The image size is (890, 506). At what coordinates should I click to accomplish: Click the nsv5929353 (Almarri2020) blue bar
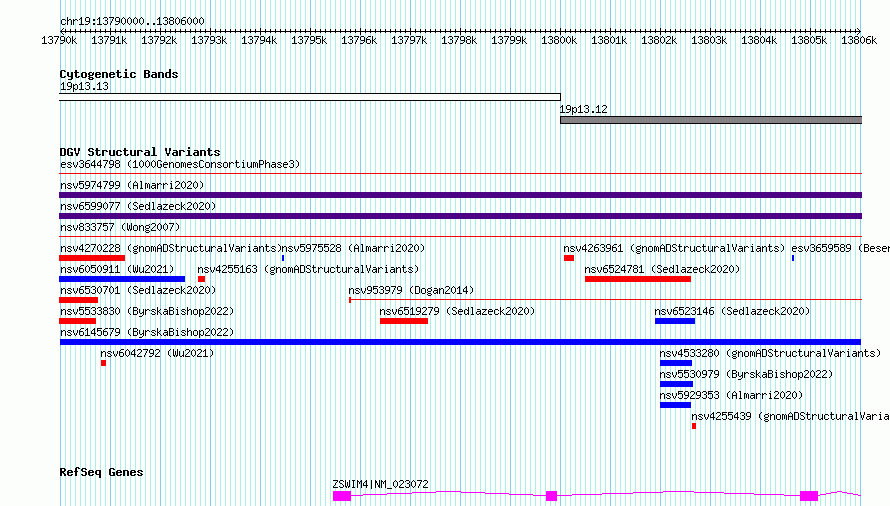[x=675, y=405]
